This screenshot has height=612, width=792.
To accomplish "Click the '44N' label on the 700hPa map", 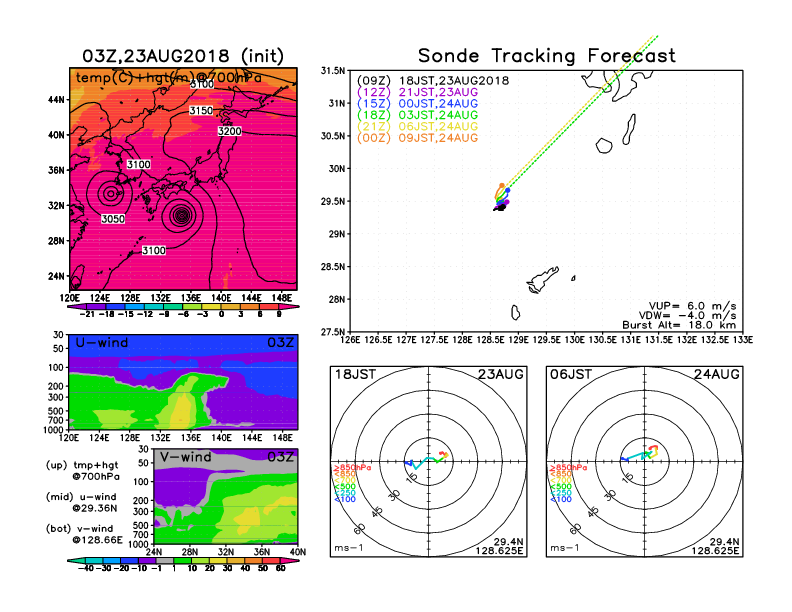I will pos(57,100).
